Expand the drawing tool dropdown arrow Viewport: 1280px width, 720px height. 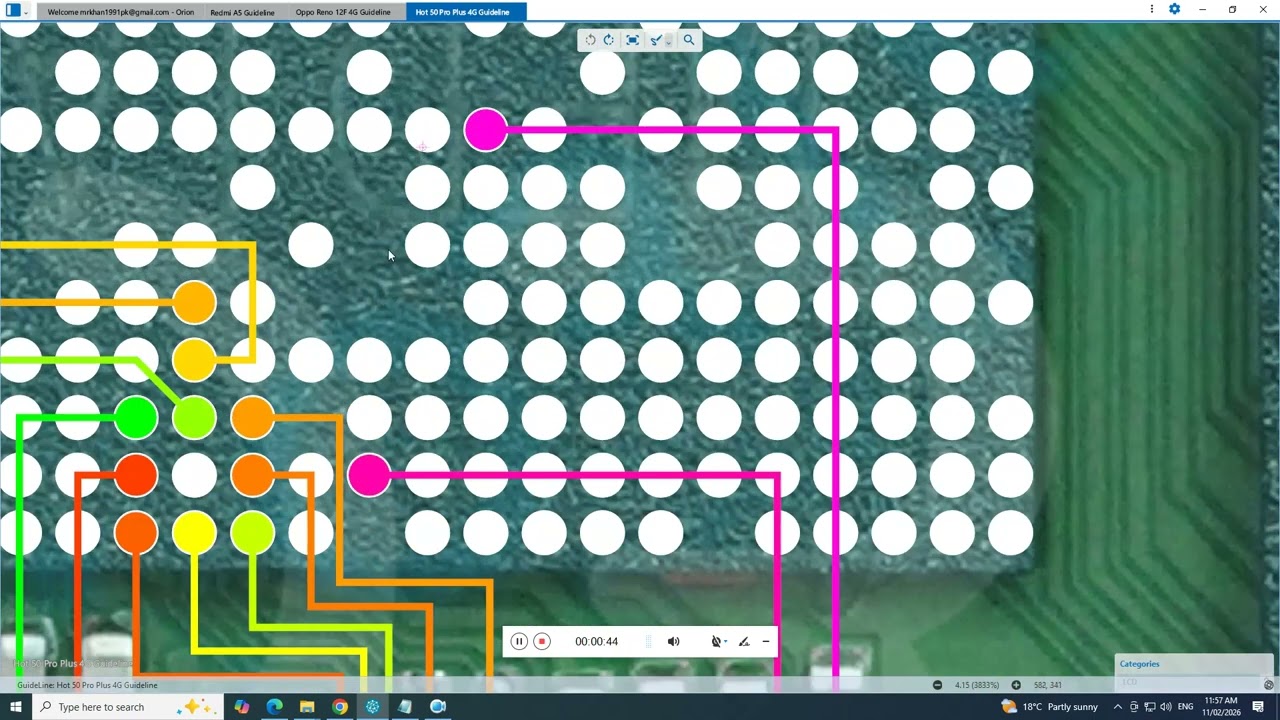(668, 42)
